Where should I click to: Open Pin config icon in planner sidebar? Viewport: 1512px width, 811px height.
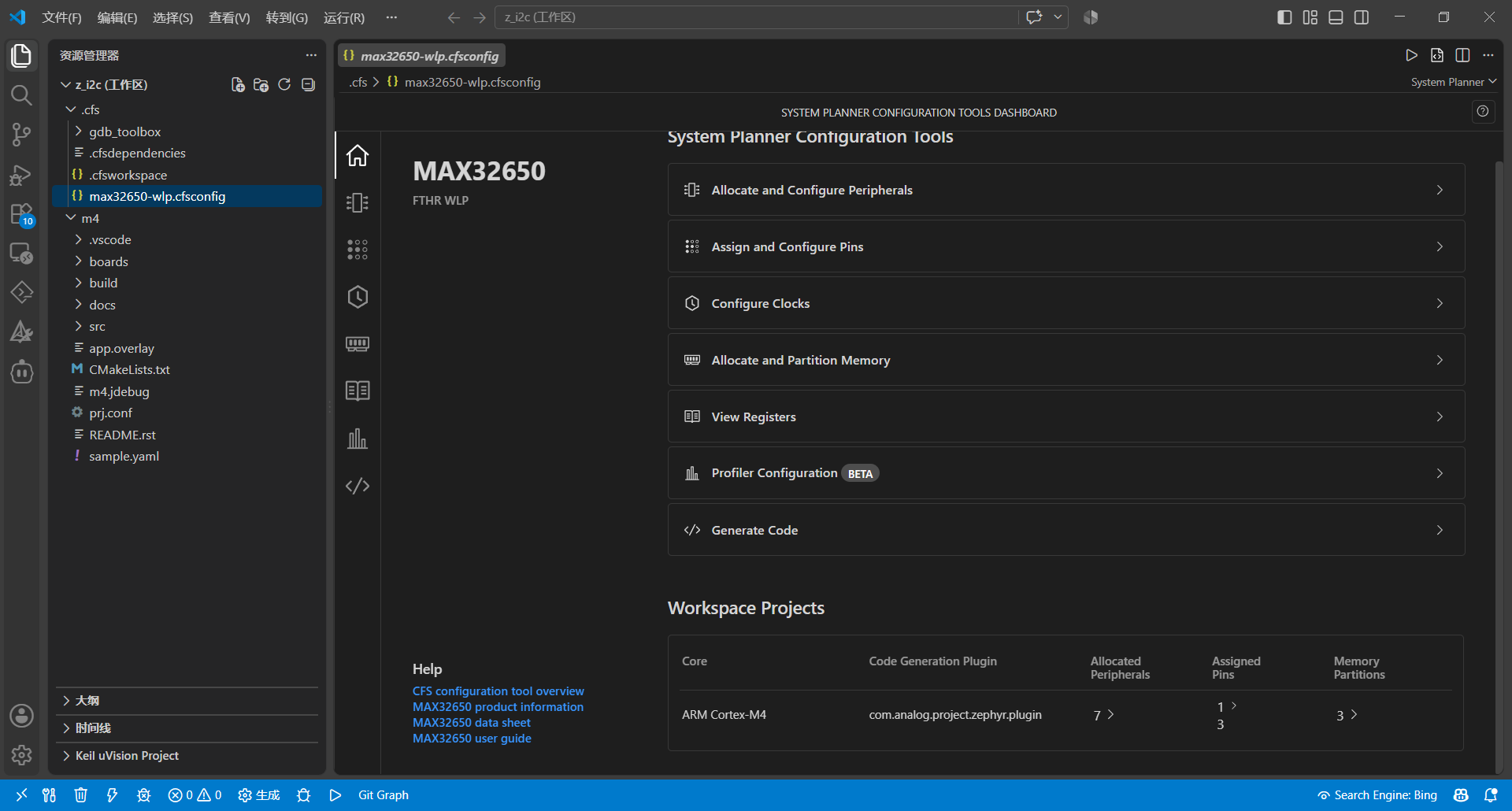(x=358, y=250)
